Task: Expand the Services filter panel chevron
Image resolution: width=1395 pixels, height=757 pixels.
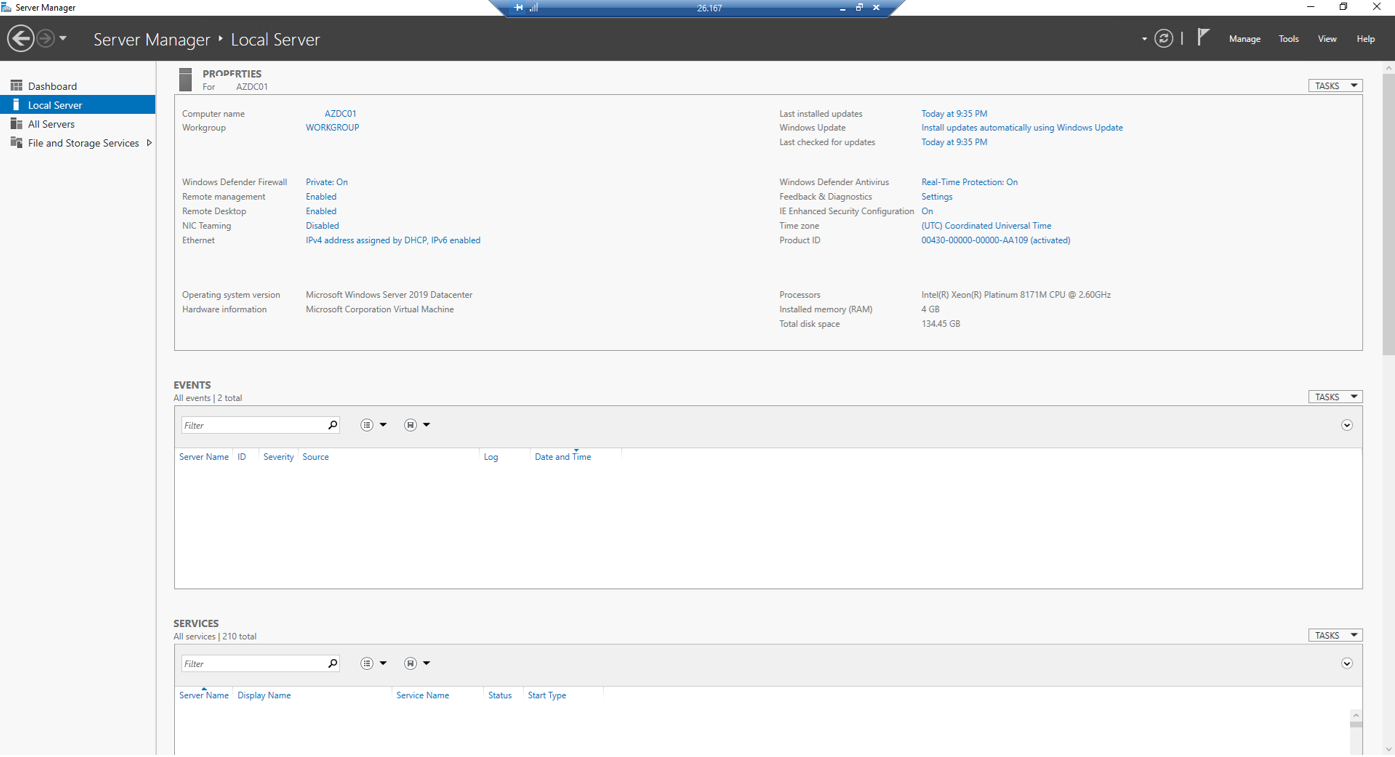Action: 1347,663
